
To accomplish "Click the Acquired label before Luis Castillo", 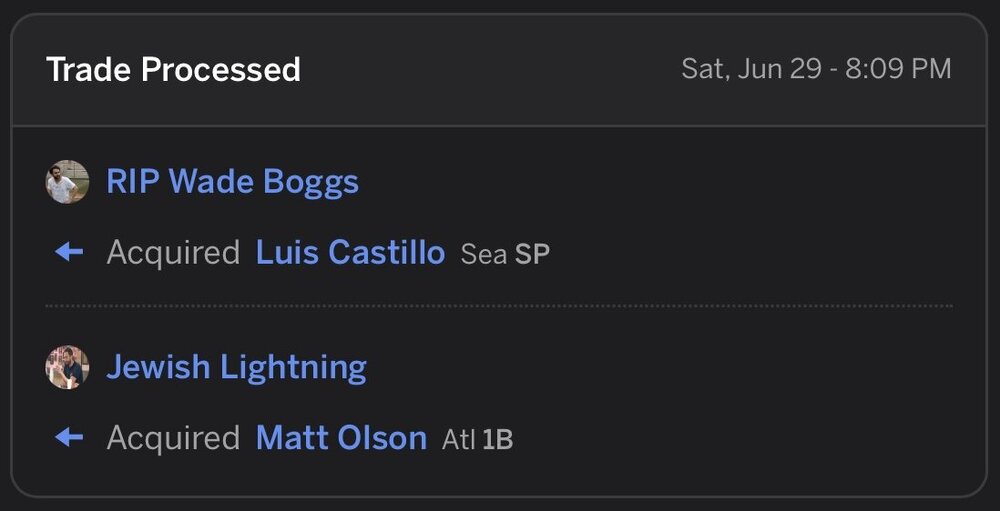I will pyautogui.click(x=173, y=253).
